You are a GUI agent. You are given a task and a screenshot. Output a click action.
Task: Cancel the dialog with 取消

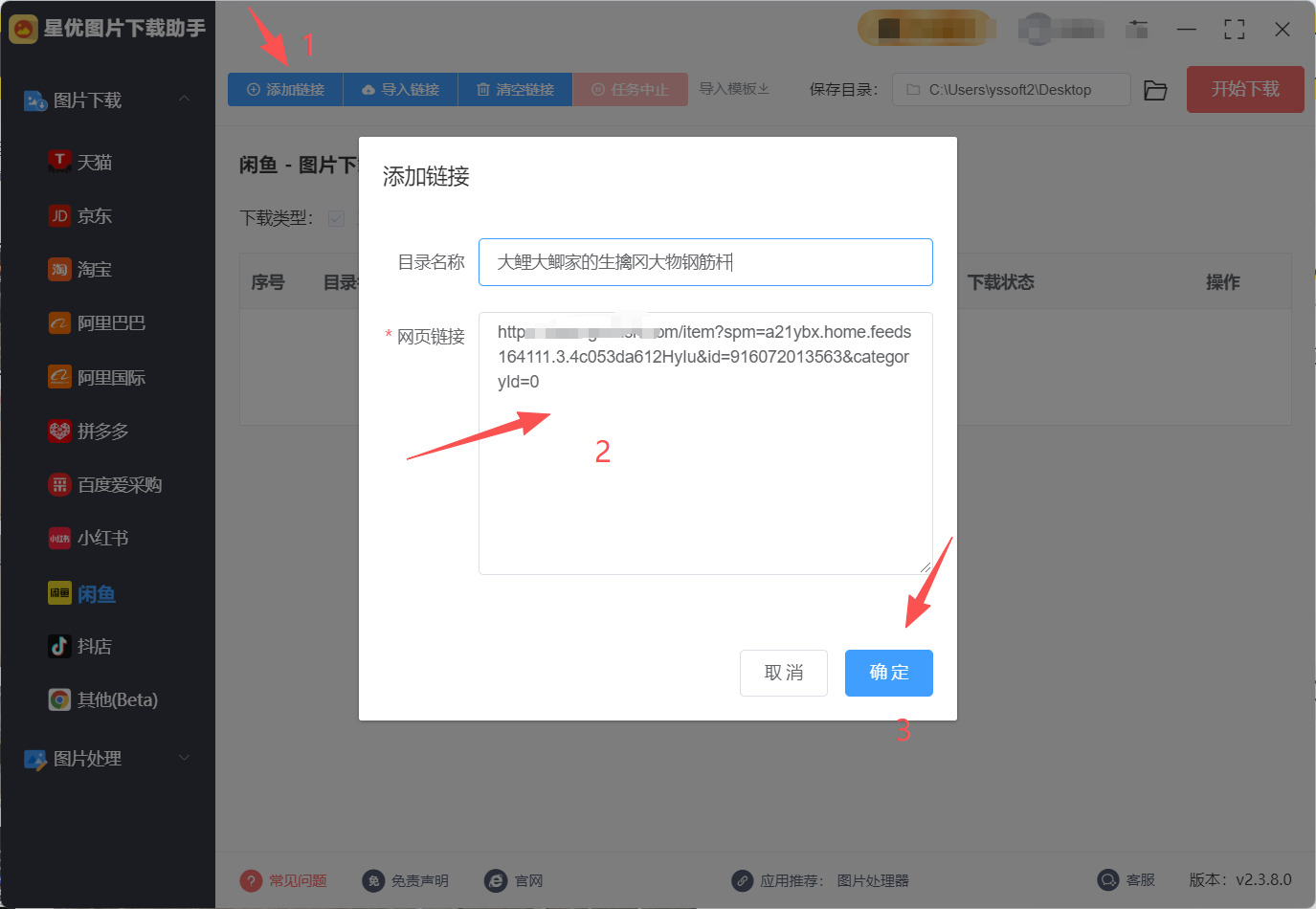[x=783, y=673]
